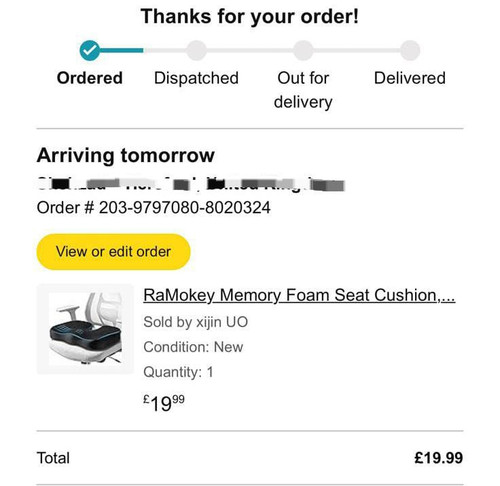The image size is (500, 486).
Task: Click the Total amount £19.99
Action: point(439,458)
